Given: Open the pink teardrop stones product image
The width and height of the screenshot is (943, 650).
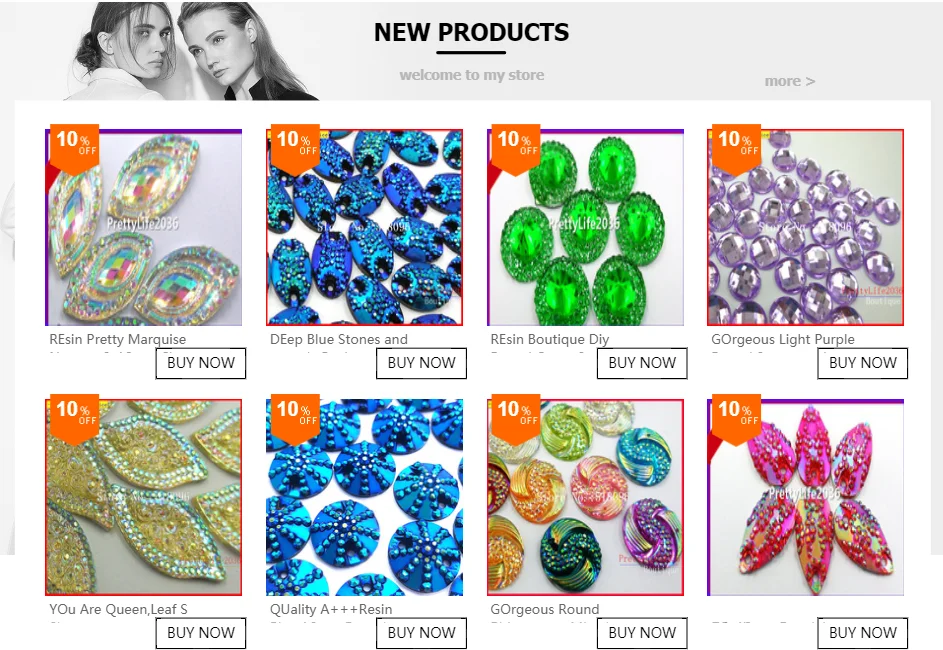Looking at the screenshot, I should point(806,497).
